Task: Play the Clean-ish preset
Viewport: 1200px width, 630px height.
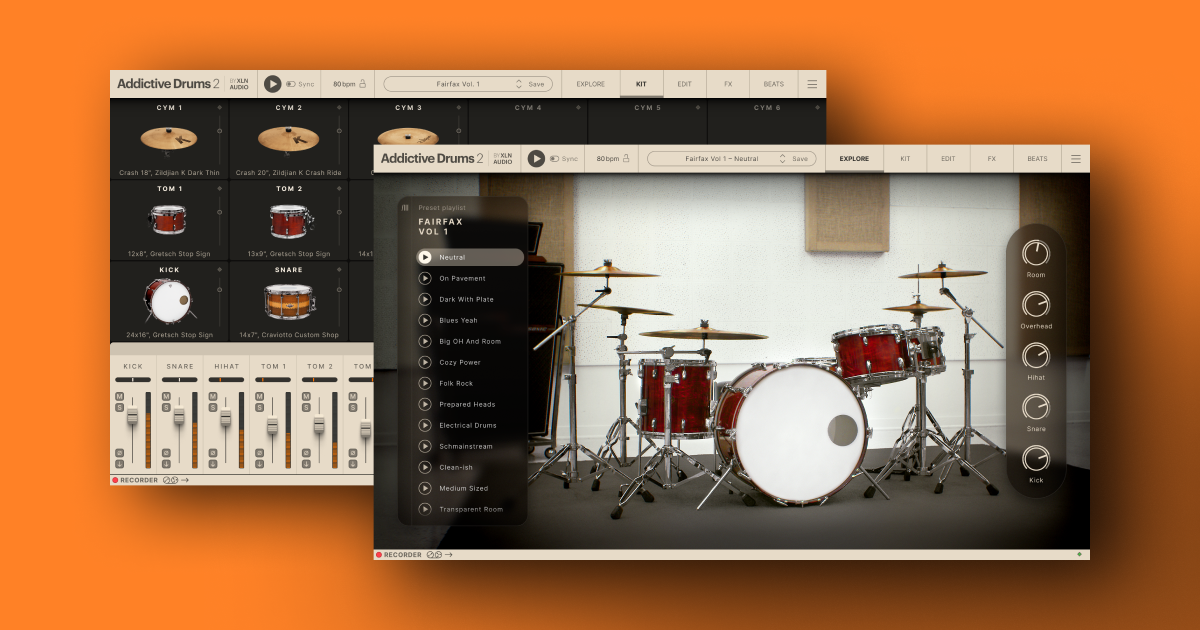Action: [425, 467]
